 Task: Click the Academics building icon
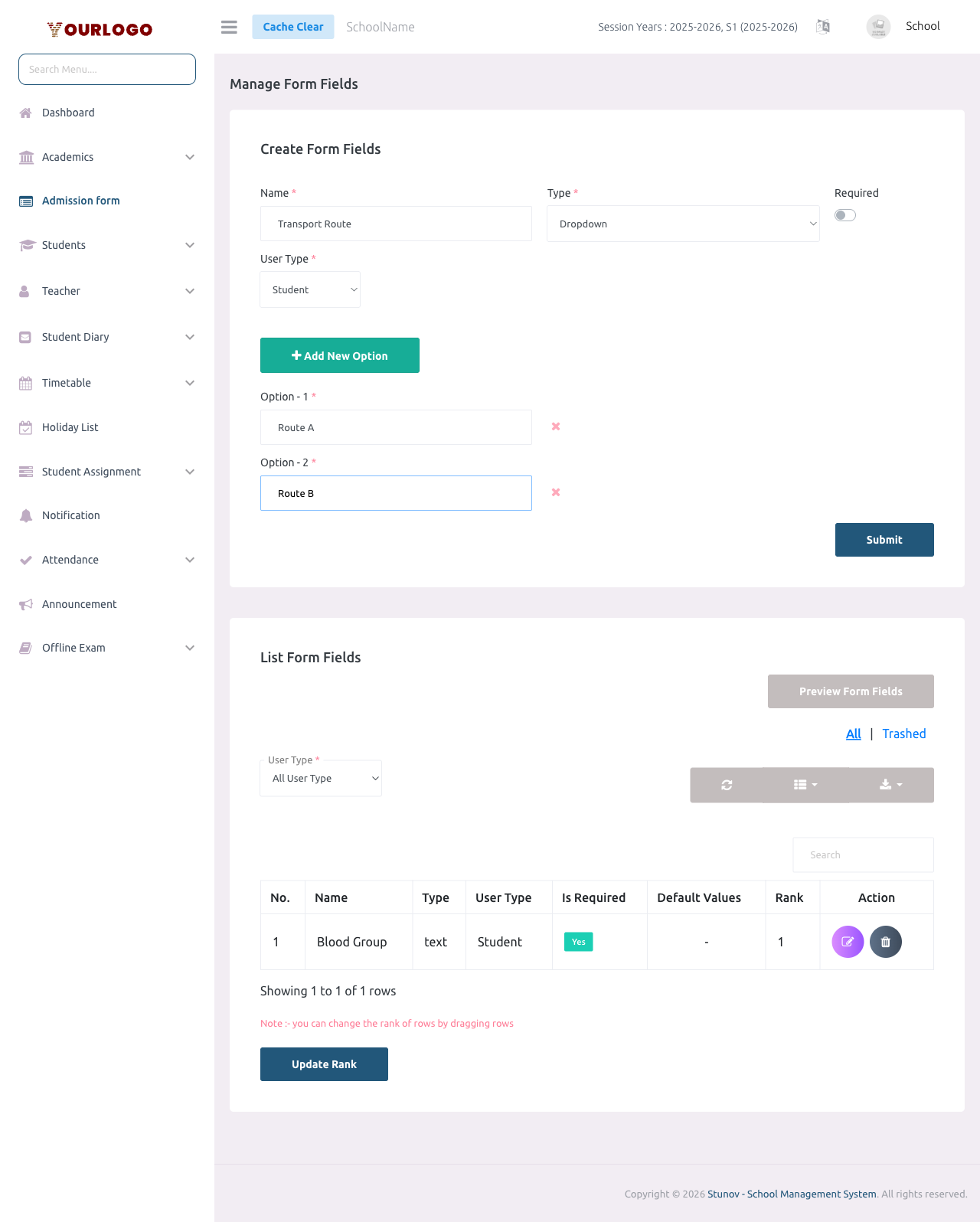click(26, 157)
